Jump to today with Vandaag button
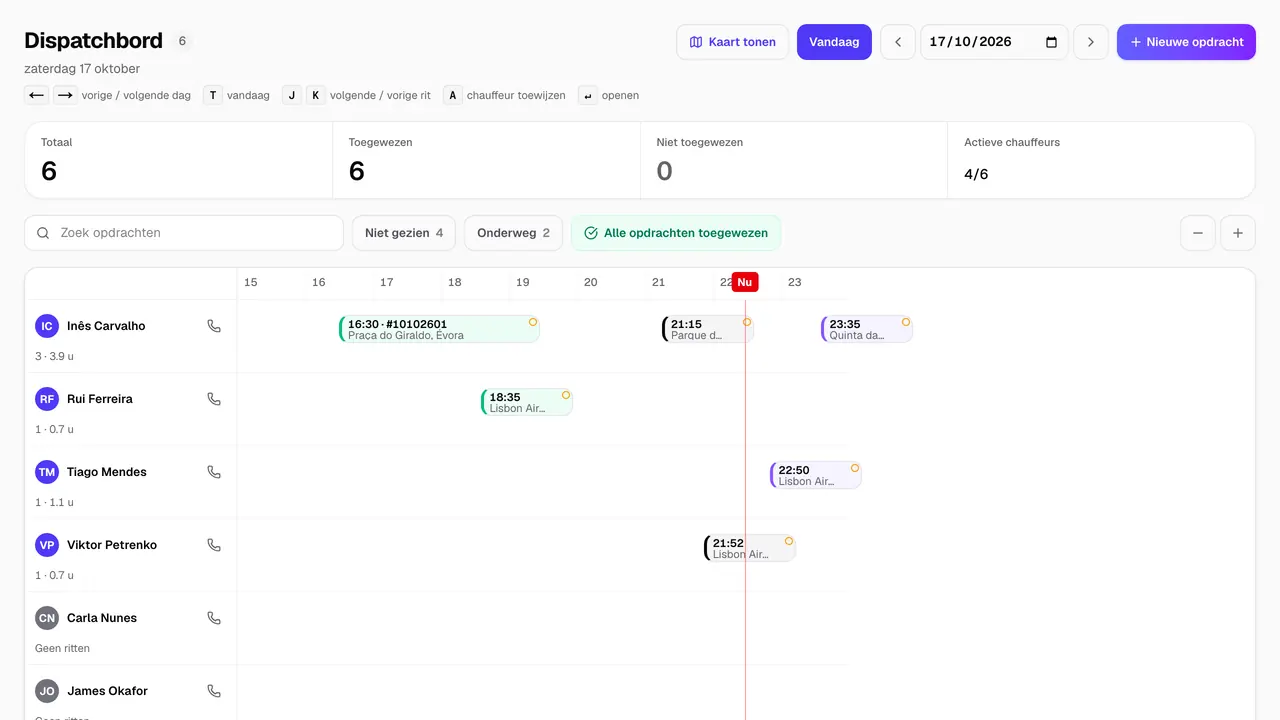 [834, 42]
